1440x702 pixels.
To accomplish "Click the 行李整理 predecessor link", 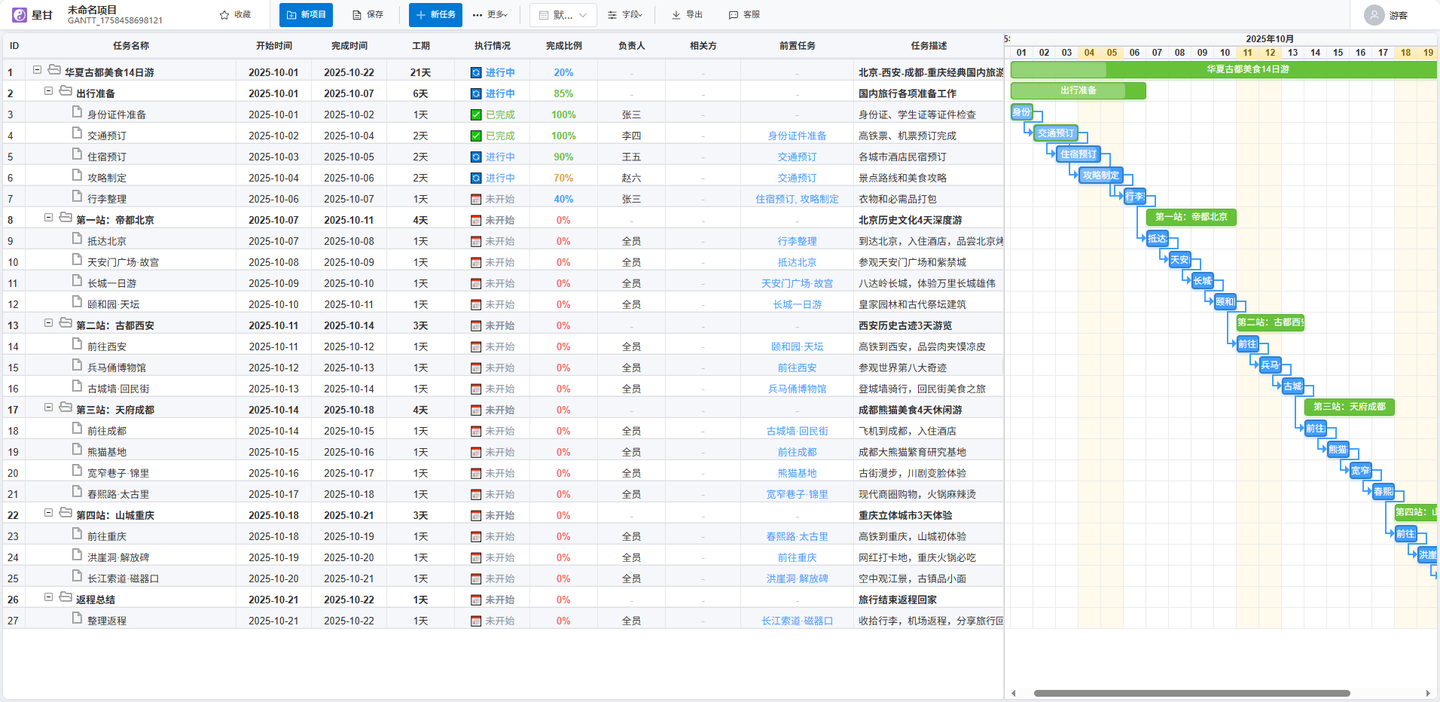I will coord(798,239).
